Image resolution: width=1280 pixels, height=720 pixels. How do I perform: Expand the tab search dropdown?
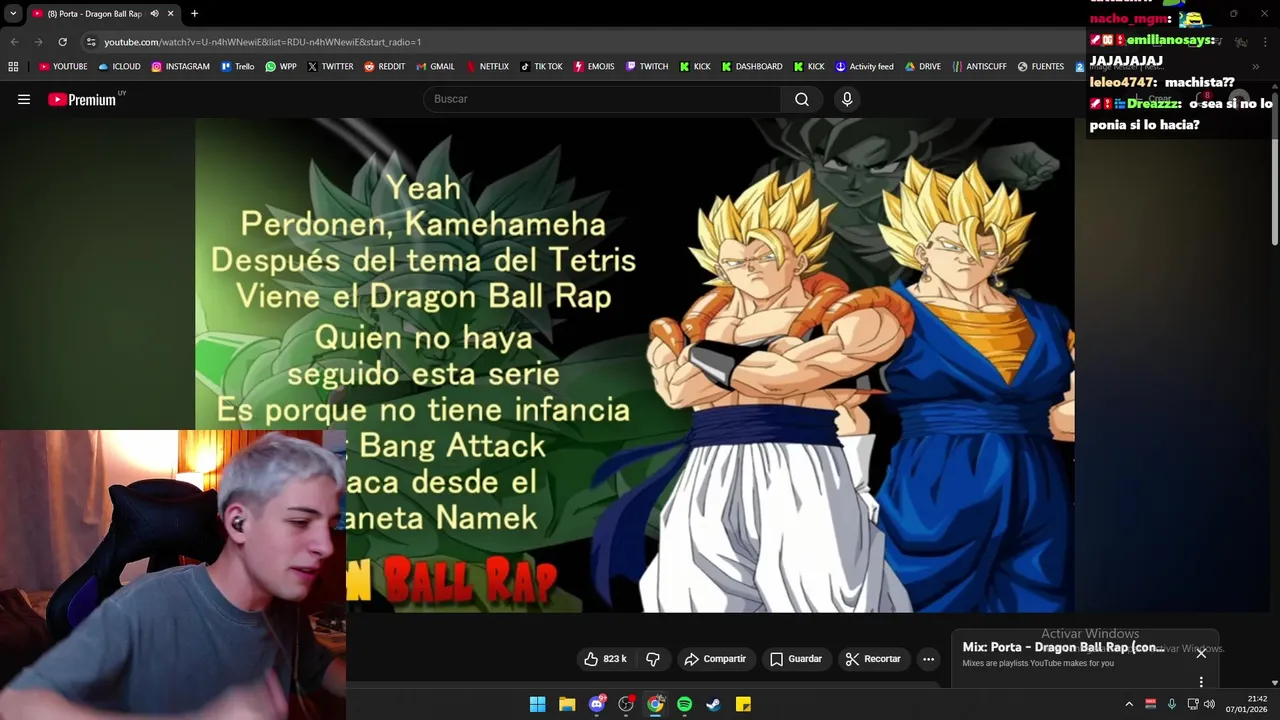(x=13, y=14)
